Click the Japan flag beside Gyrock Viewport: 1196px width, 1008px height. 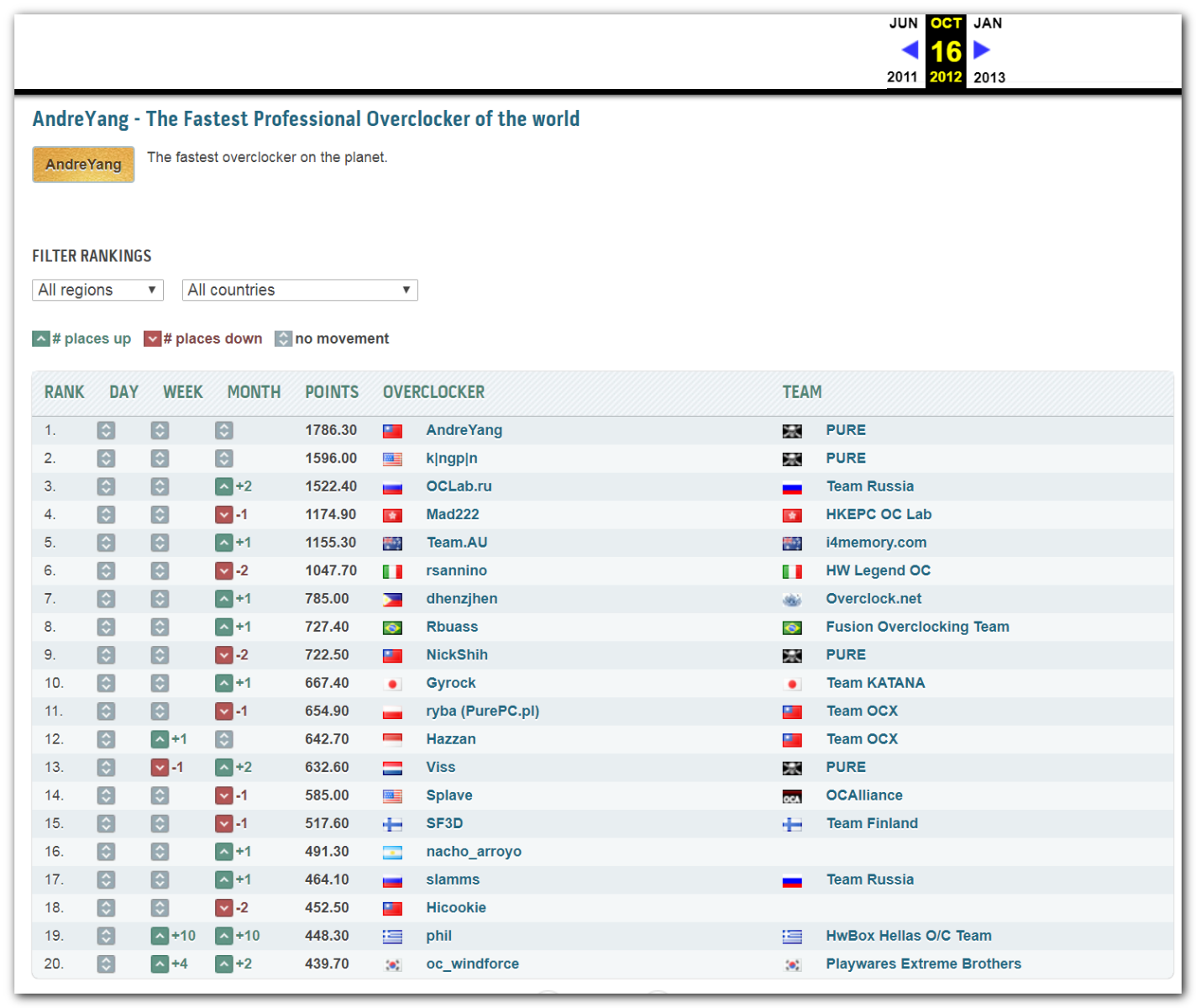[392, 685]
